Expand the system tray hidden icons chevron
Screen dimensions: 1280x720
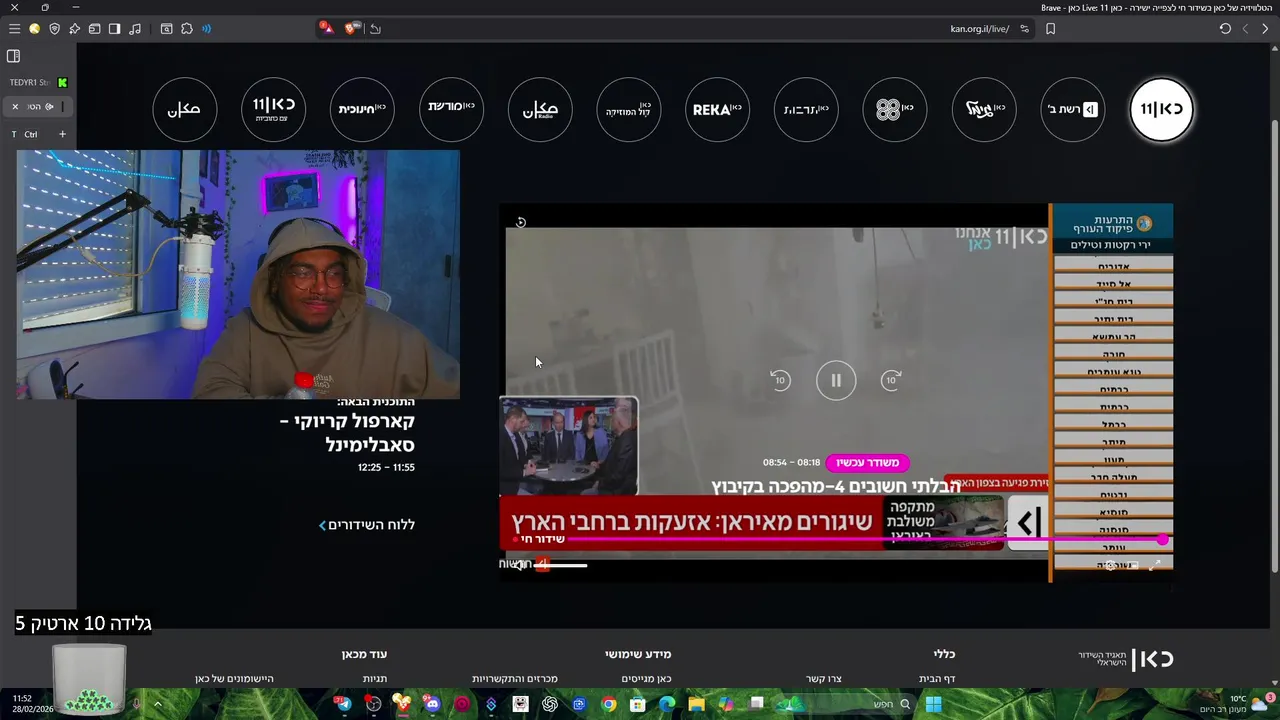point(158,704)
